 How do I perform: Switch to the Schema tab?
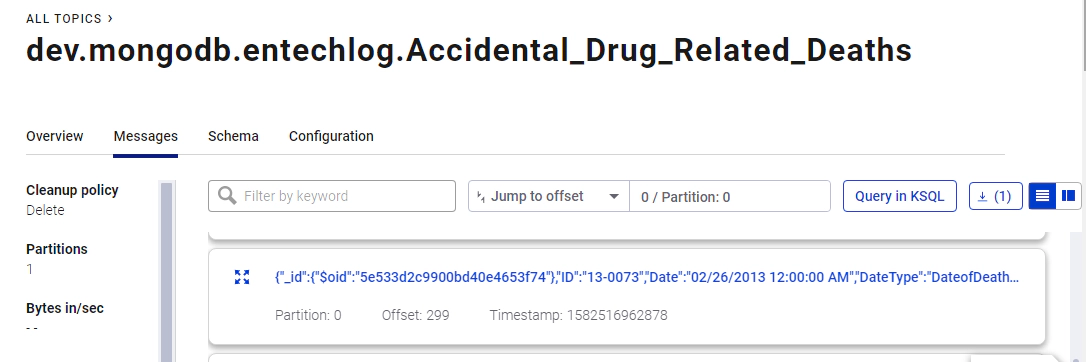pos(233,136)
